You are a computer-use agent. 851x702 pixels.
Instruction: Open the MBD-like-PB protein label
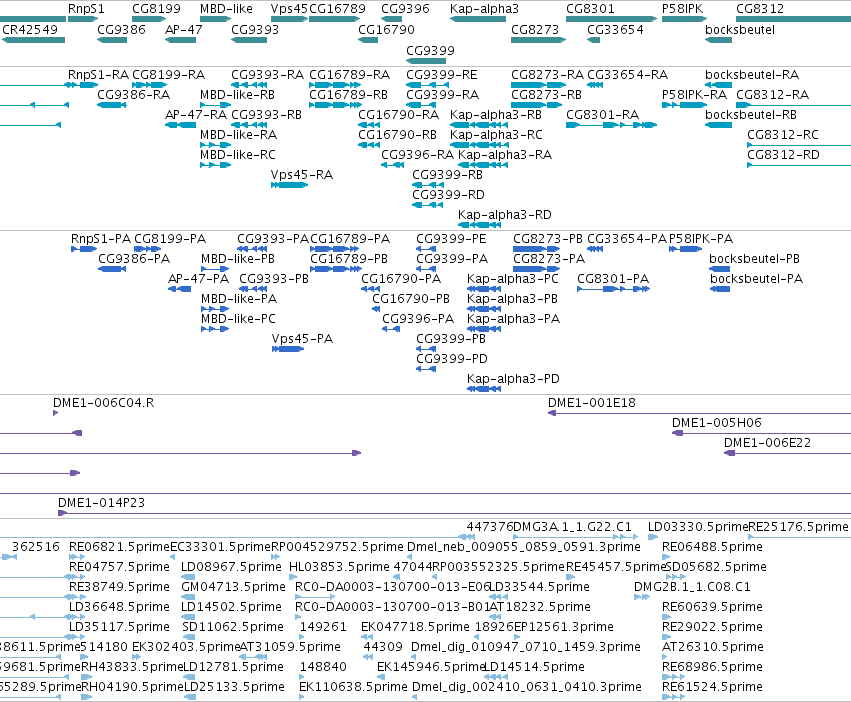click(x=238, y=258)
